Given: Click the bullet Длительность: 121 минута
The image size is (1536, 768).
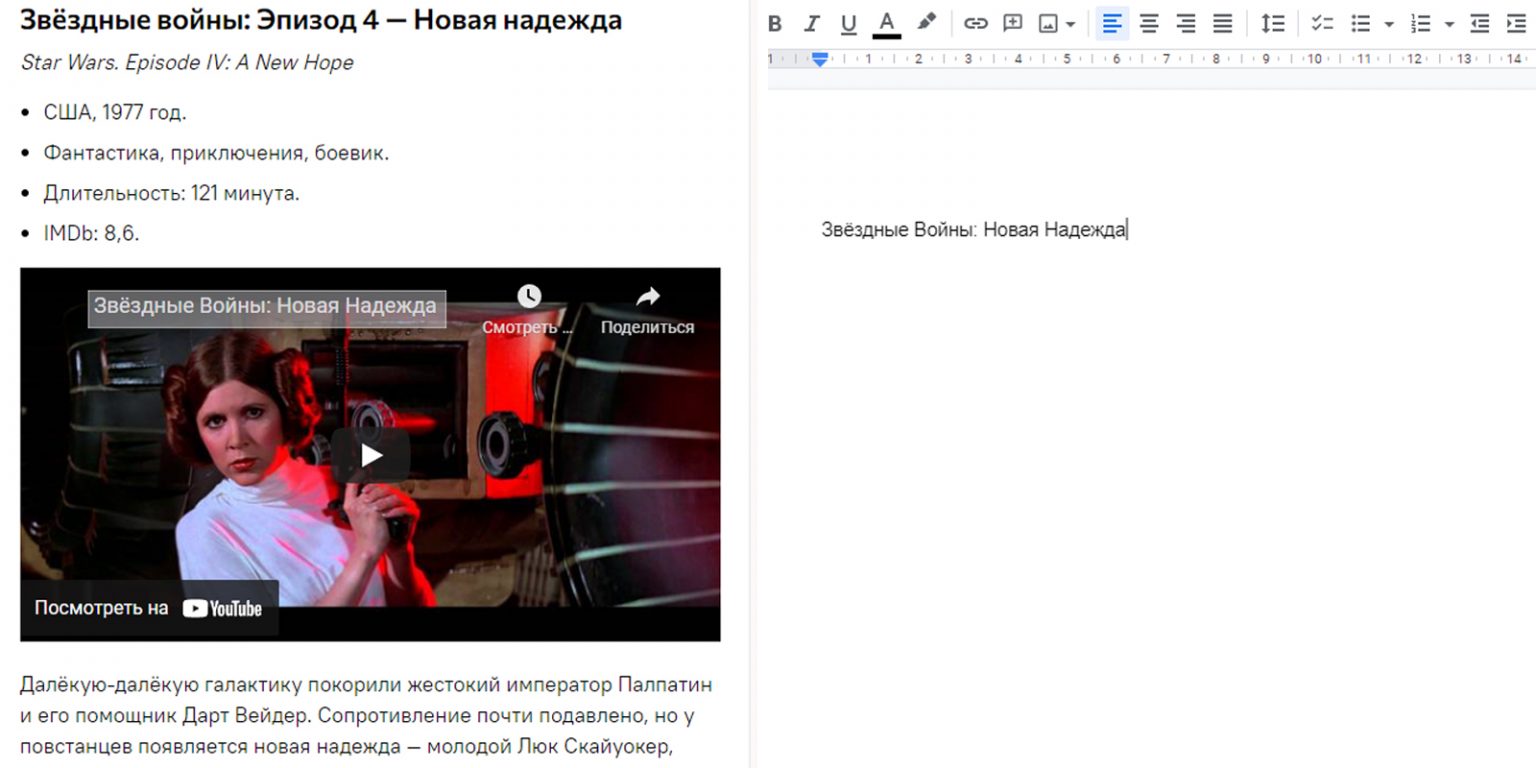Looking at the screenshot, I should click(171, 193).
